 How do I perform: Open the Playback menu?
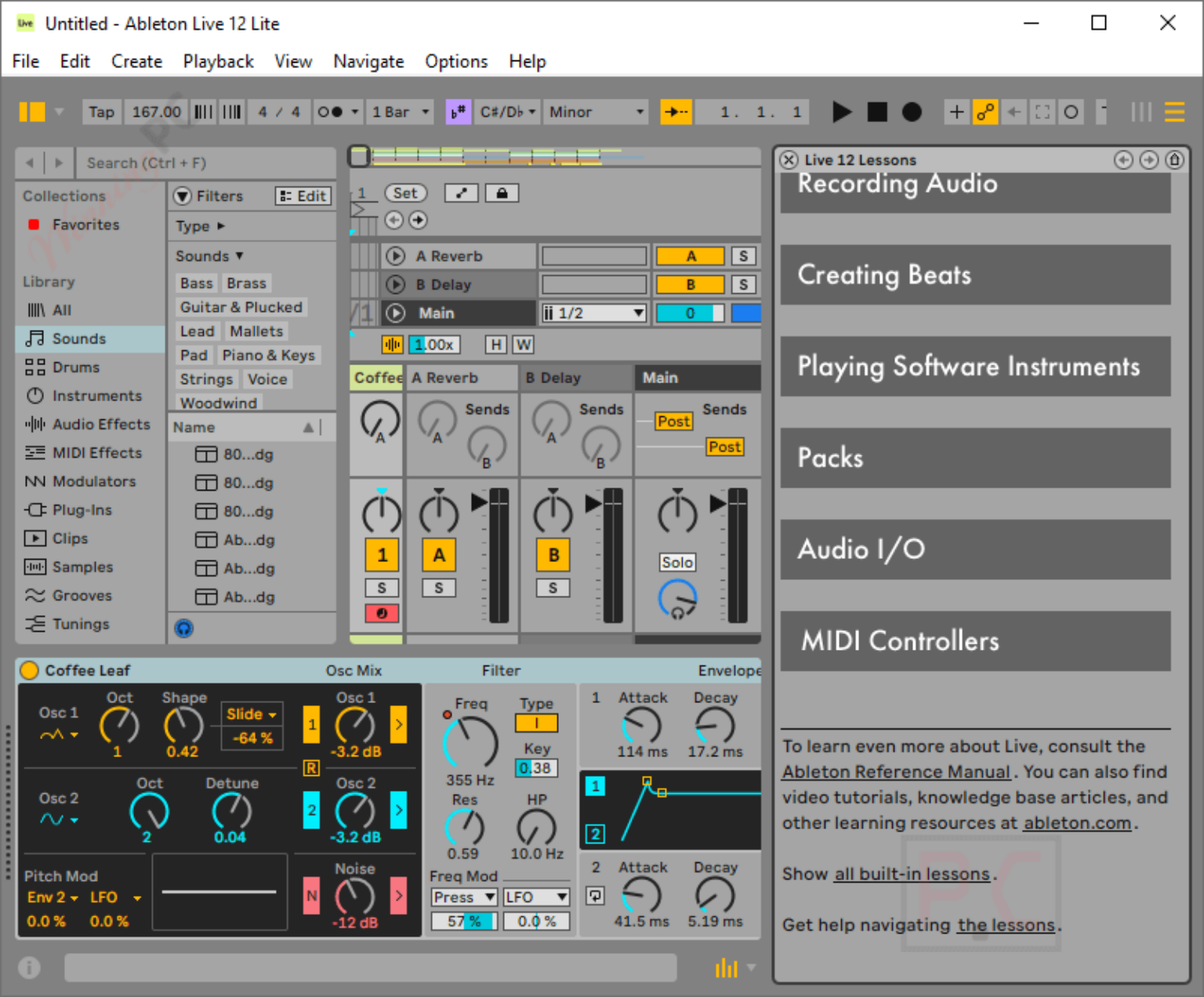(218, 61)
